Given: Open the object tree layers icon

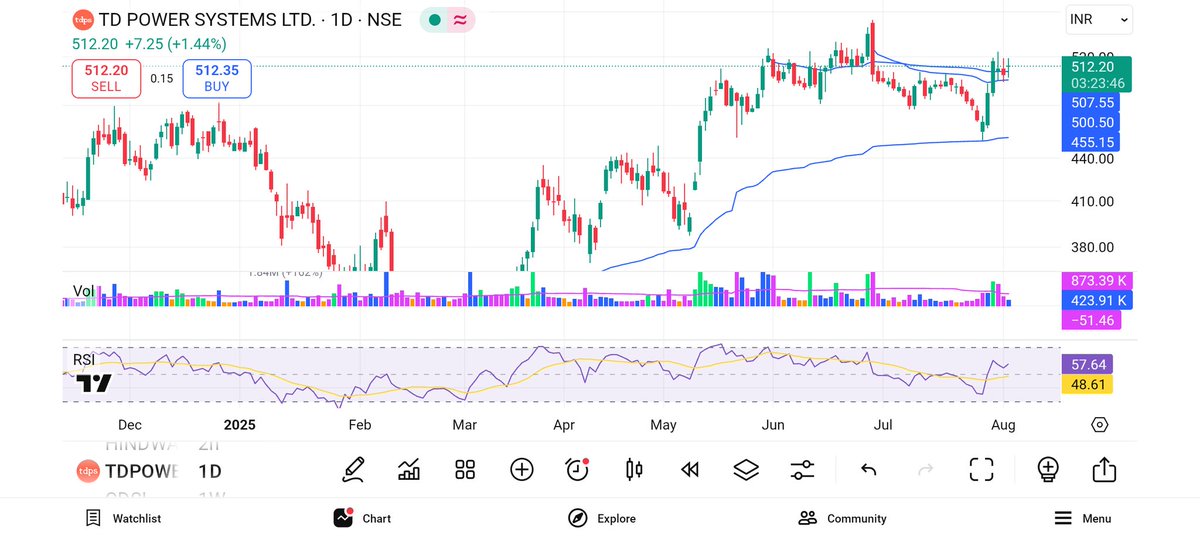Looking at the screenshot, I should pos(745,469).
